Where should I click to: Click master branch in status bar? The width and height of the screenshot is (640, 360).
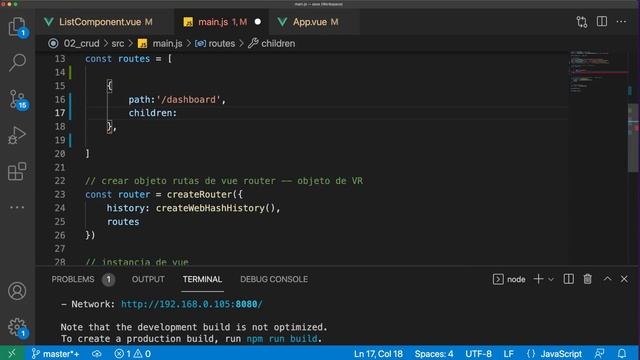(56, 353)
